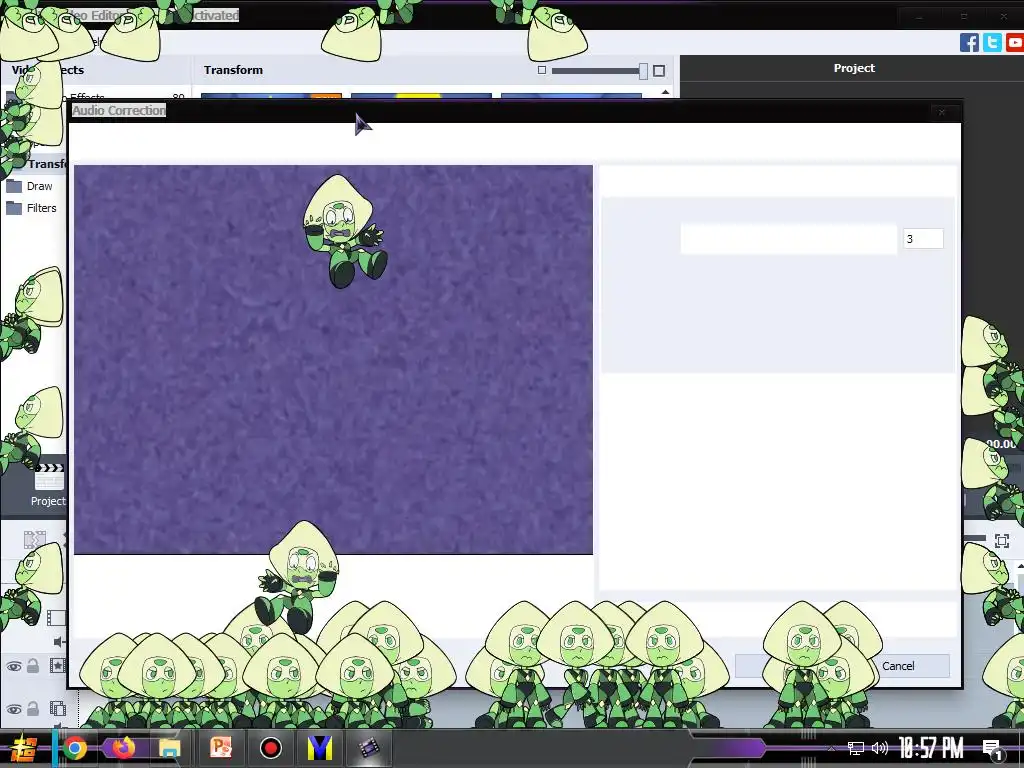Screen dimensions: 1024x768
Task: Toggle visibility eye of the overlay track
Action: [x=14, y=709]
